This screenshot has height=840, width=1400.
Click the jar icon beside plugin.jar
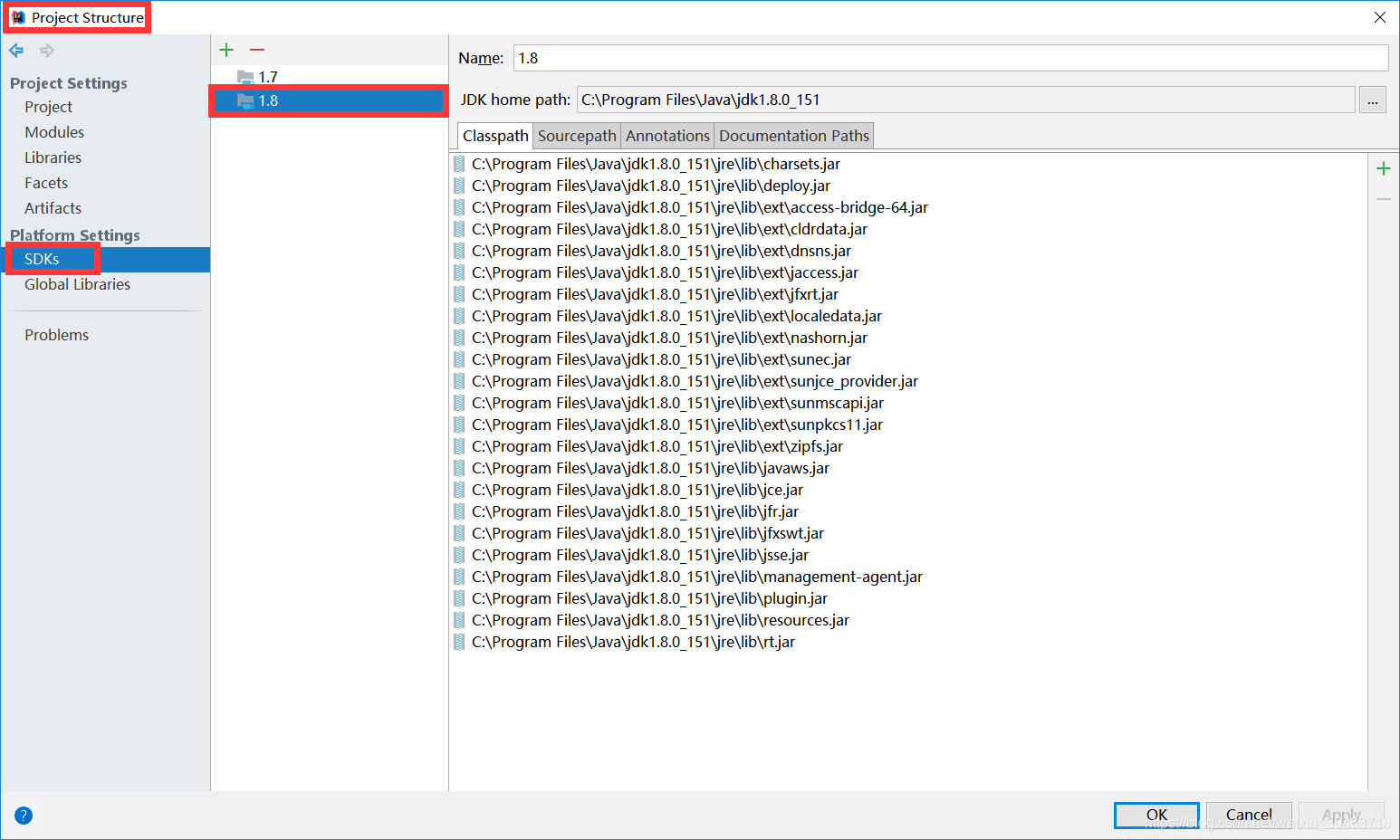click(x=459, y=598)
